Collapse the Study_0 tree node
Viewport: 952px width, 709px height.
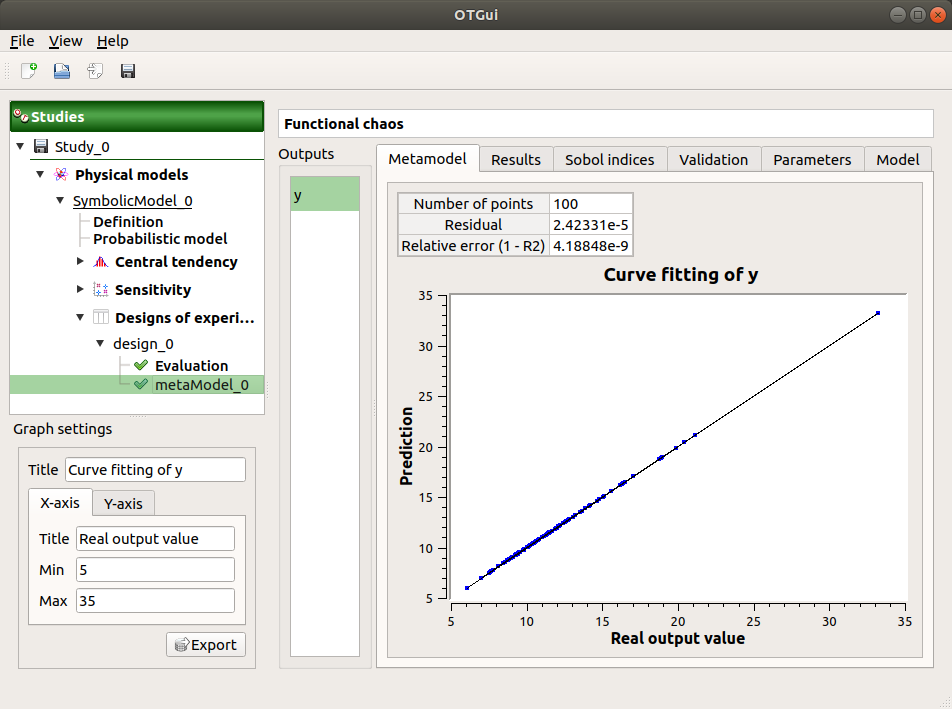tap(21, 147)
